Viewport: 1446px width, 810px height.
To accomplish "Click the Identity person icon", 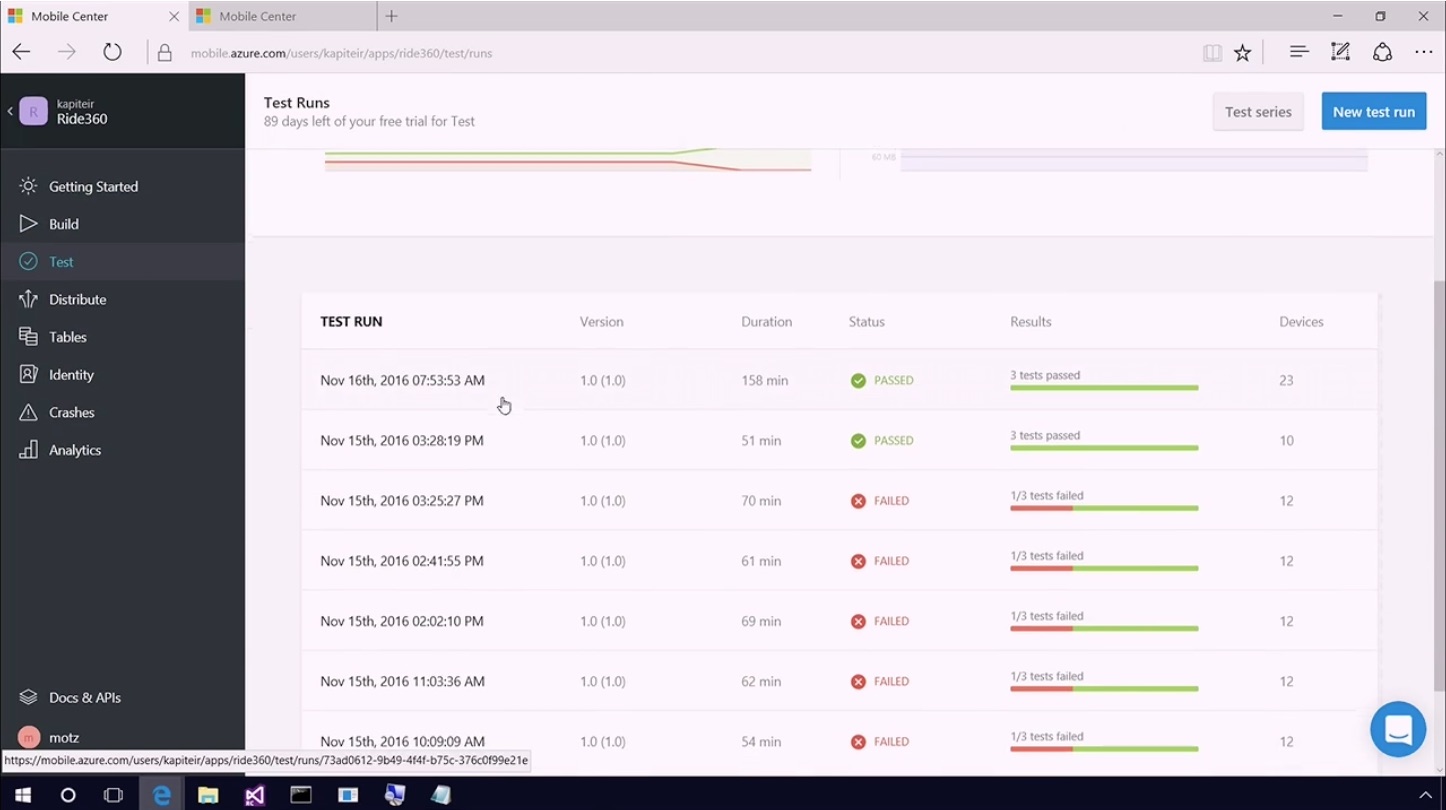I will 28,375.
